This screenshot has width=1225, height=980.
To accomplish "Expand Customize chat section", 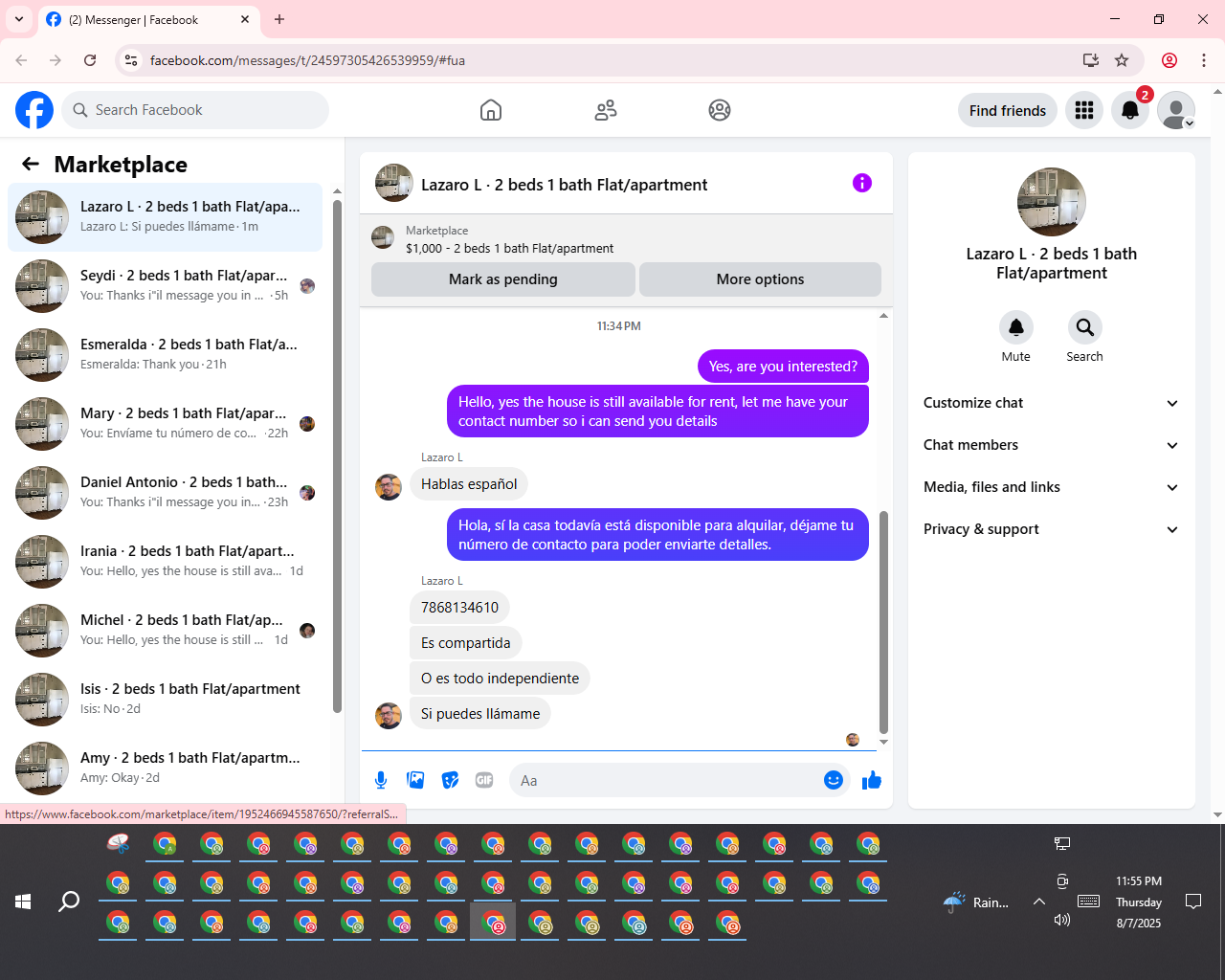I will click(x=1051, y=403).
